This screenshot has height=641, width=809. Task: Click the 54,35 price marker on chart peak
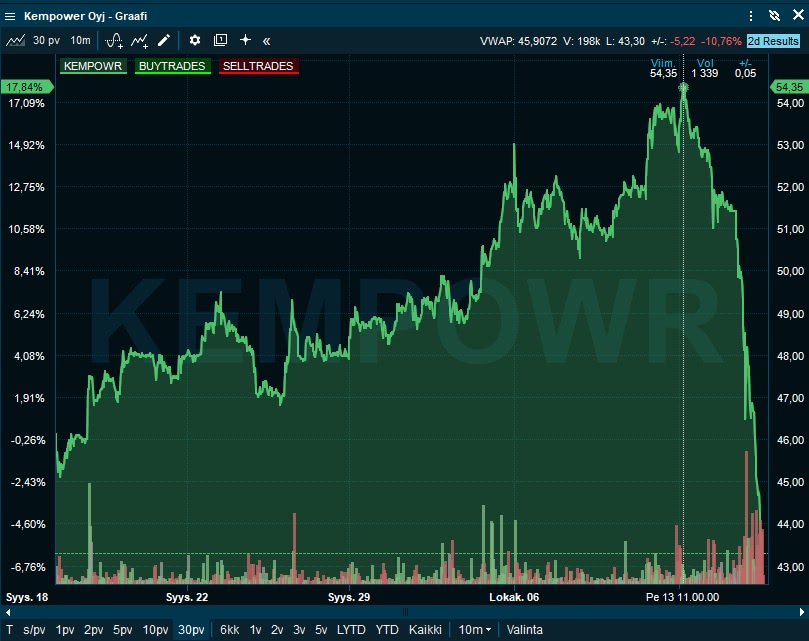pos(684,88)
